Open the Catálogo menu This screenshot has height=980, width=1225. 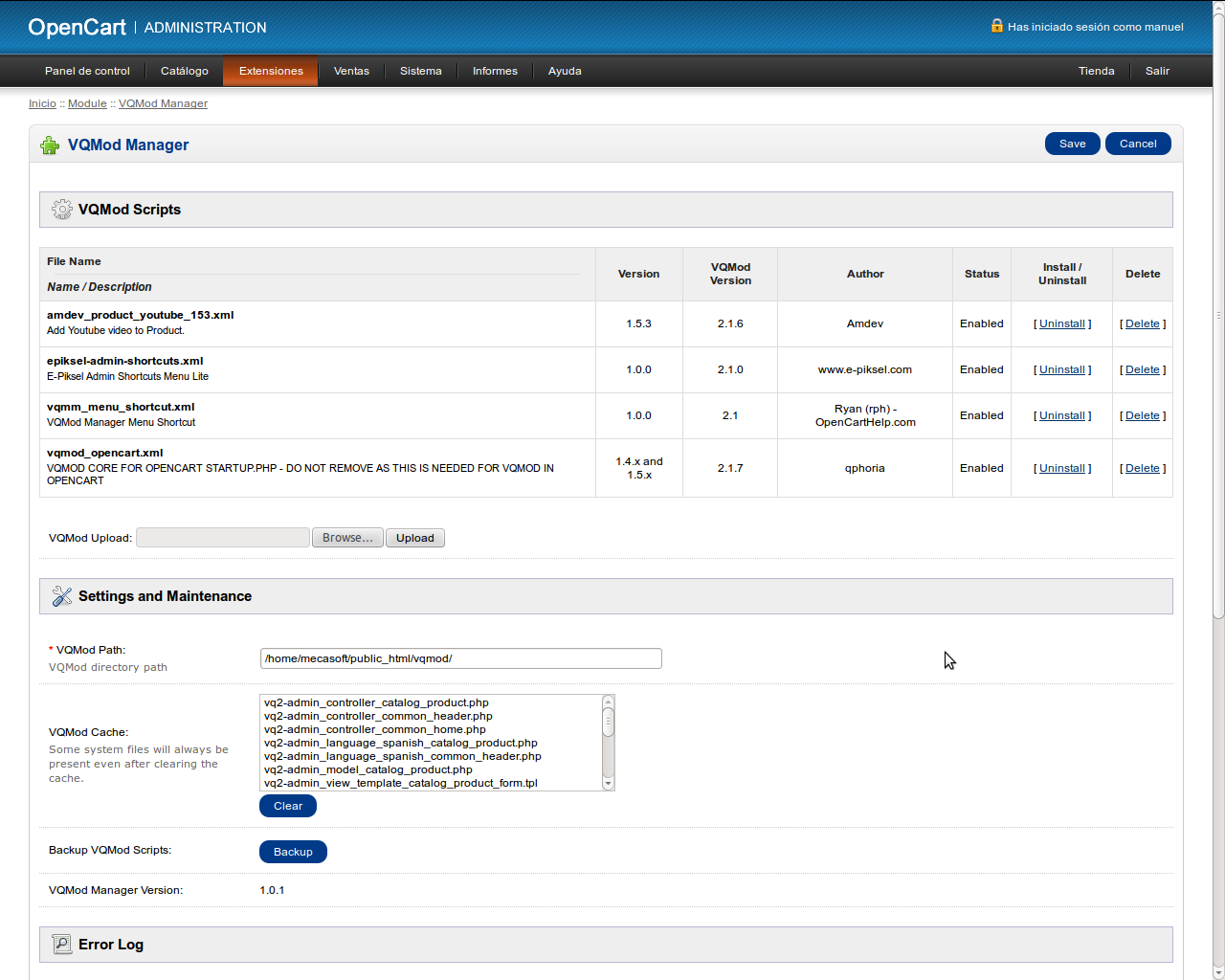point(185,71)
